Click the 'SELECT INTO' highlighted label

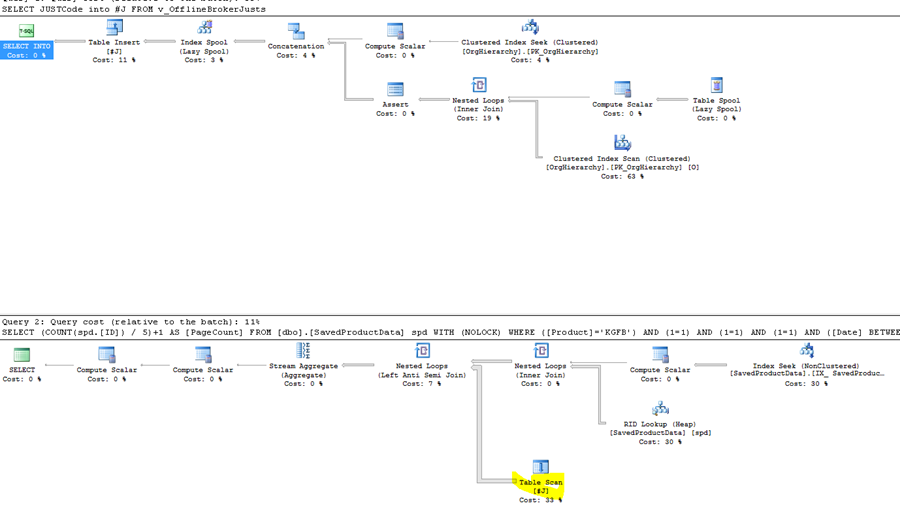tap(26, 46)
